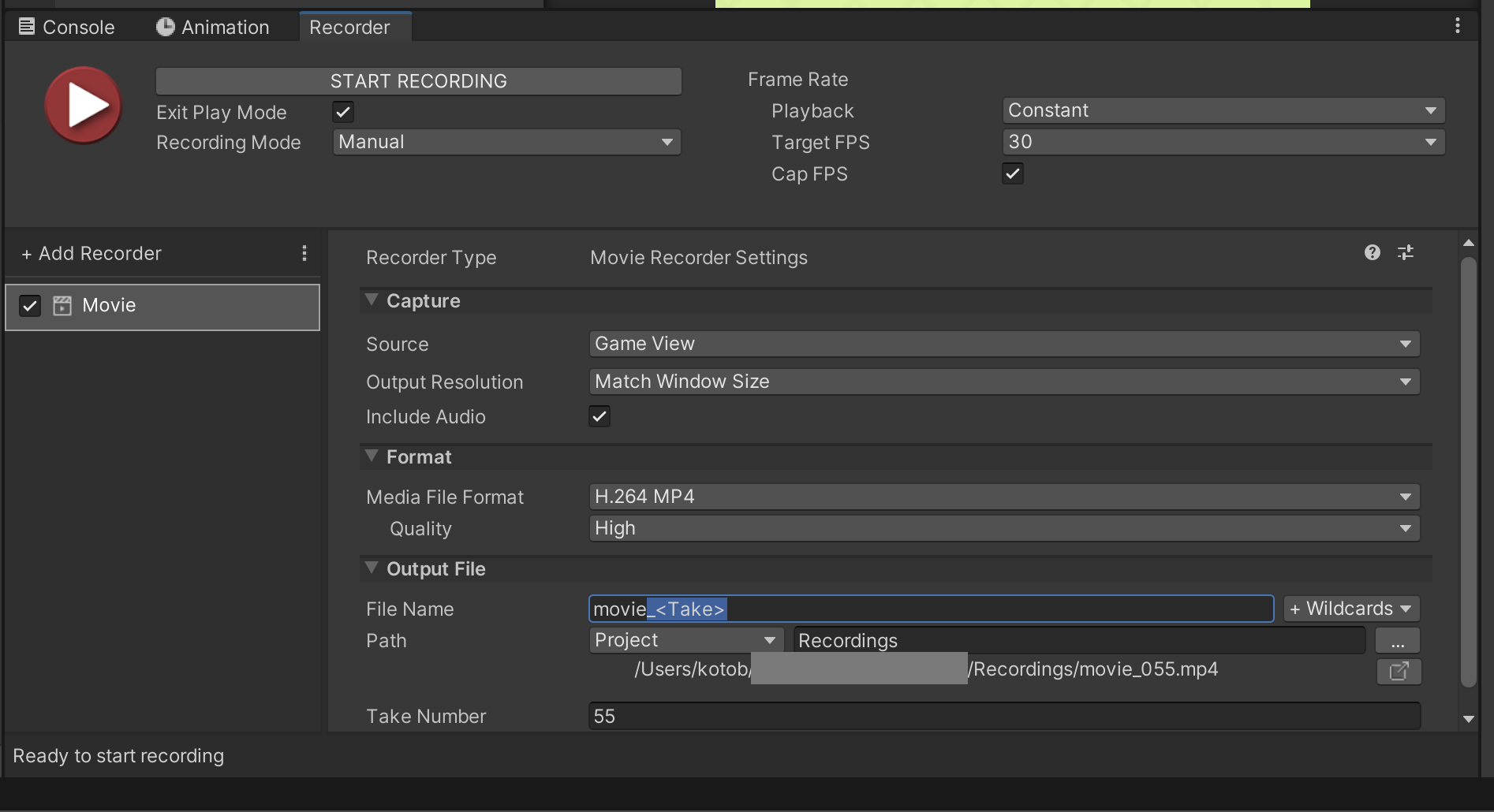Open the Recording Mode dropdown
This screenshot has width=1494, height=812.
(x=506, y=142)
